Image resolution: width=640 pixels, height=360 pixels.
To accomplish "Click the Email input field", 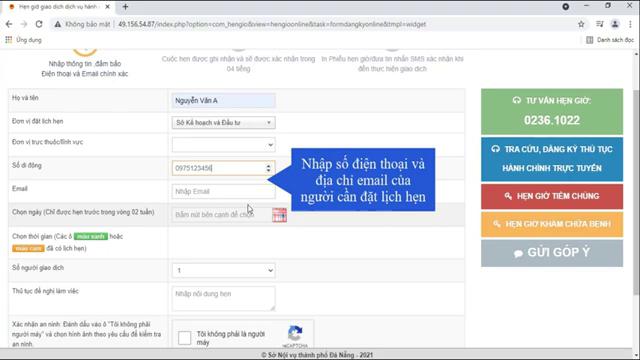I will (223, 191).
